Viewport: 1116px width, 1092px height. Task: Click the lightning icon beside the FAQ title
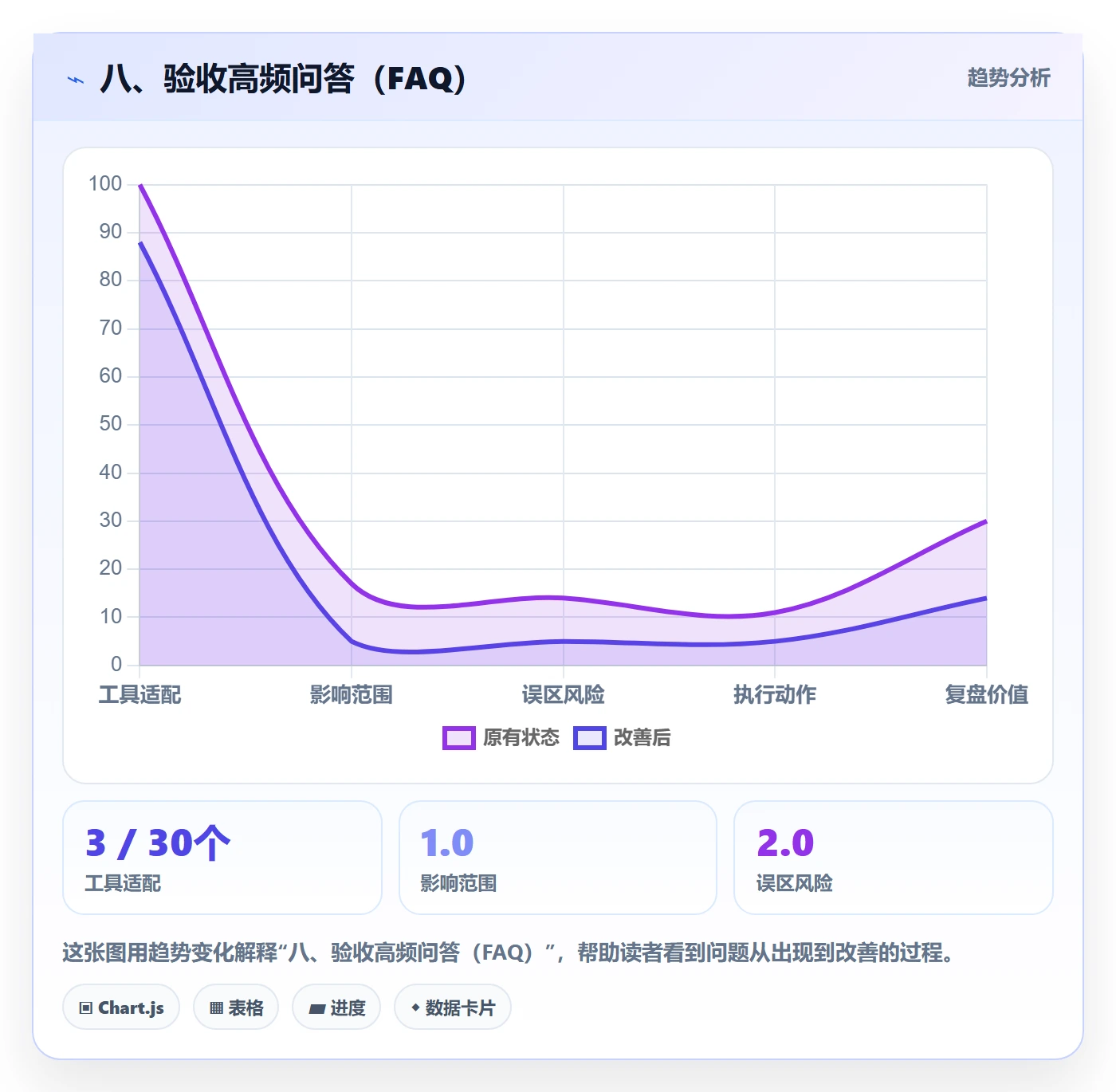tap(76, 80)
